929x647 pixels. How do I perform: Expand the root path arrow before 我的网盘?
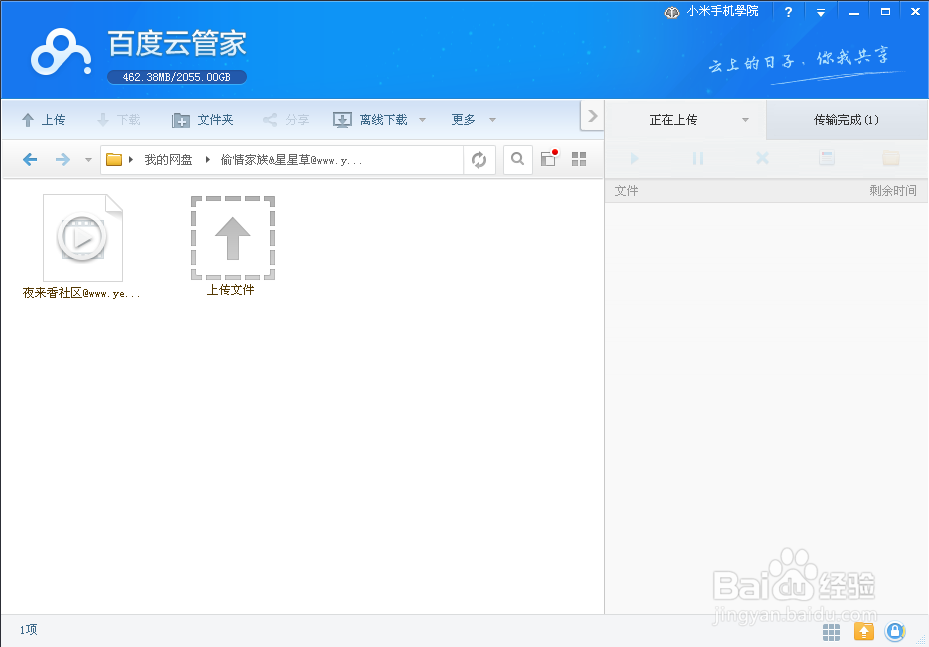click(130, 159)
